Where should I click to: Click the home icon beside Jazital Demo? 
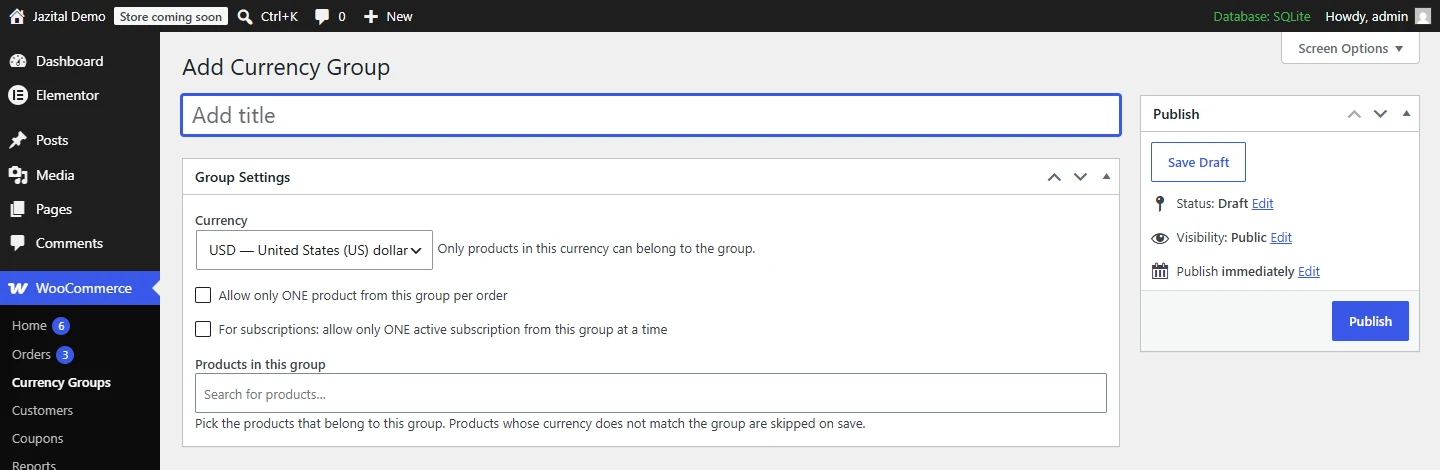click(x=17, y=16)
